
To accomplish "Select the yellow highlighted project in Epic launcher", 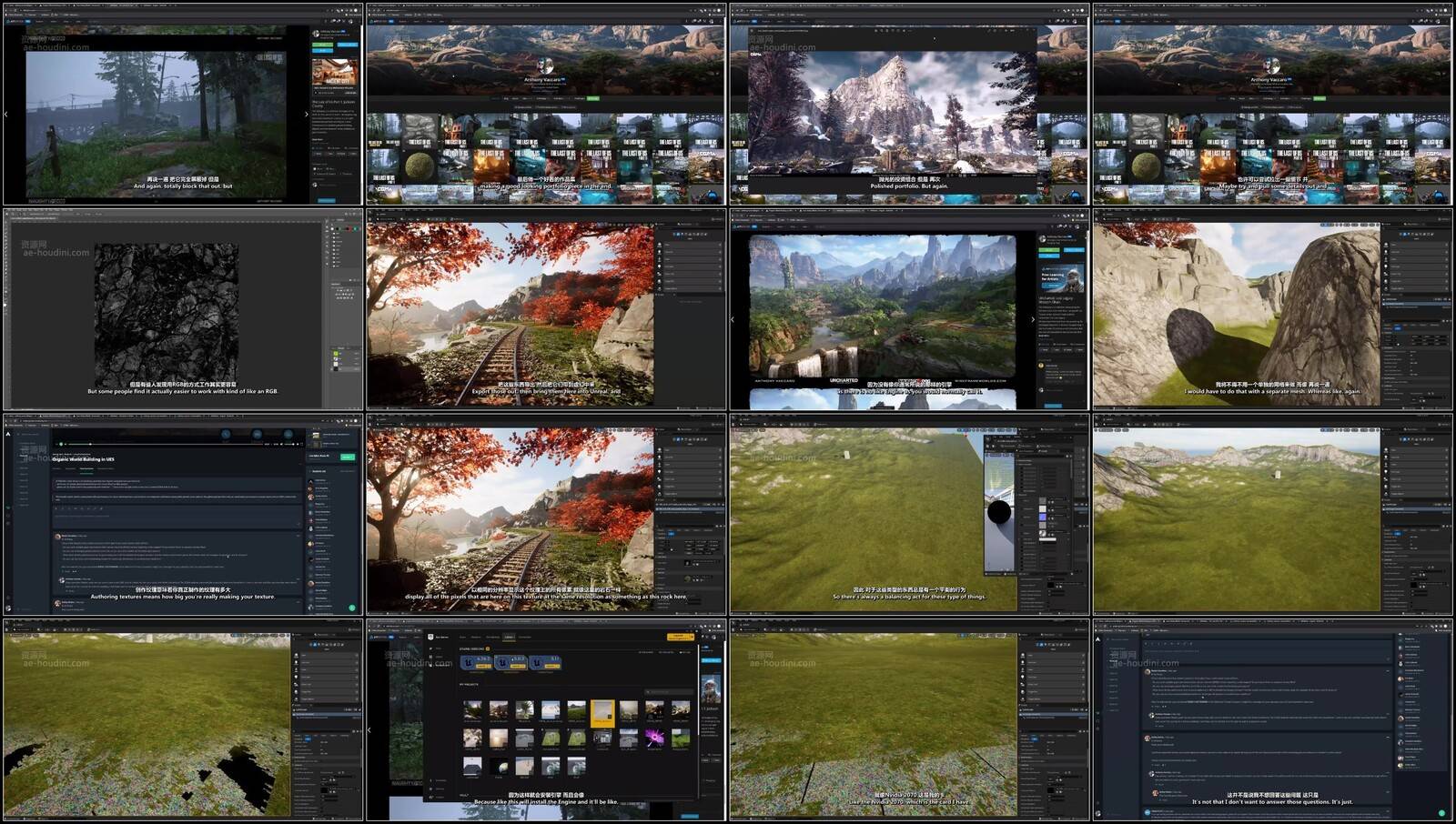I will point(602,711).
